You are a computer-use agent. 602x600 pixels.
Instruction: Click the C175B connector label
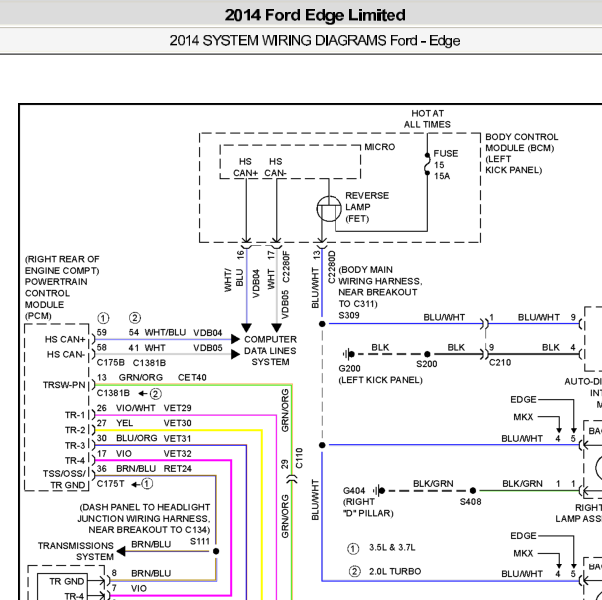(x=111, y=363)
